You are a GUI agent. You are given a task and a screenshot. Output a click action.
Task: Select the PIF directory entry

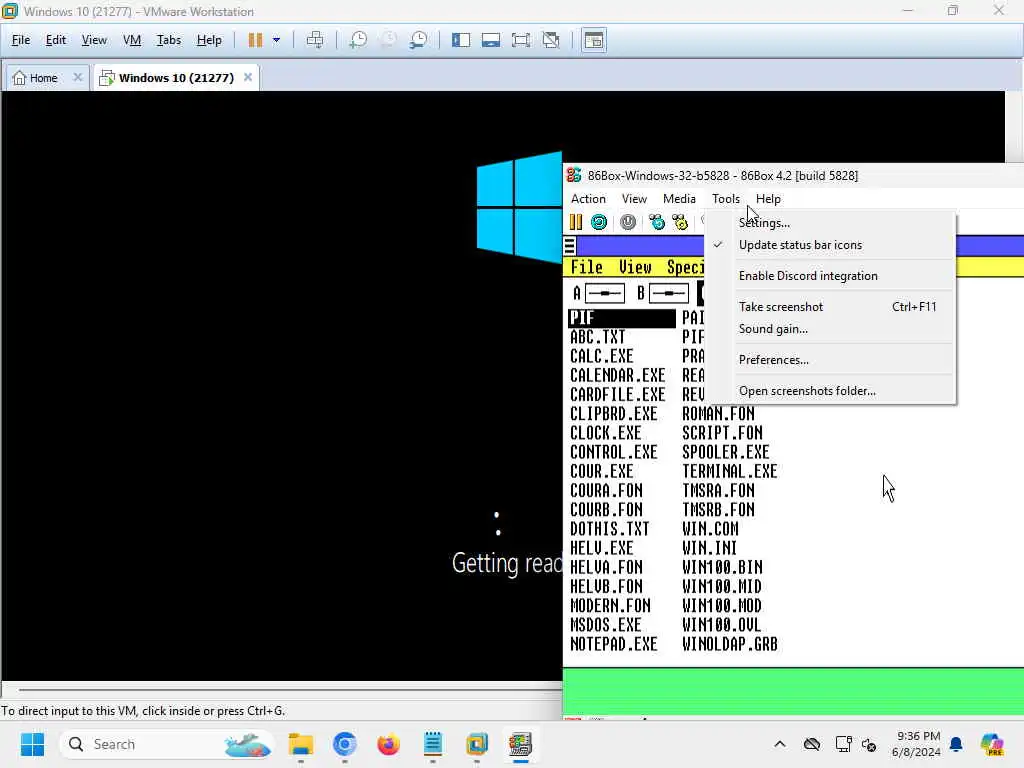[x=622, y=318]
